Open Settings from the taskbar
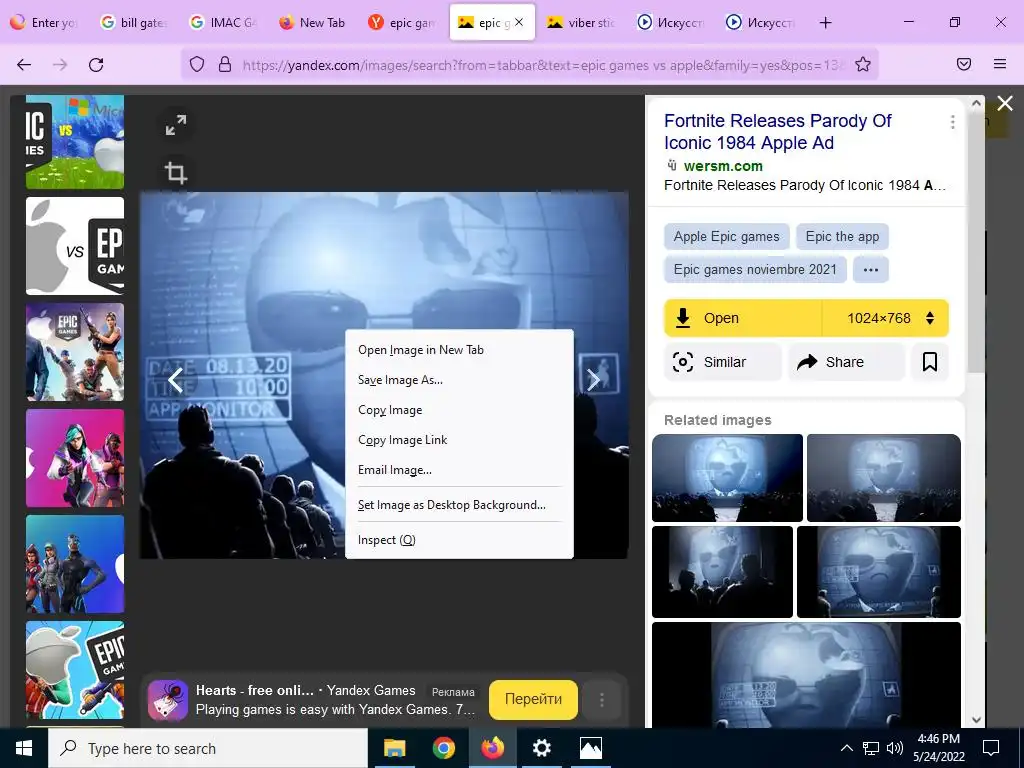The image size is (1024, 768). pyautogui.click(x=541, y=748)
